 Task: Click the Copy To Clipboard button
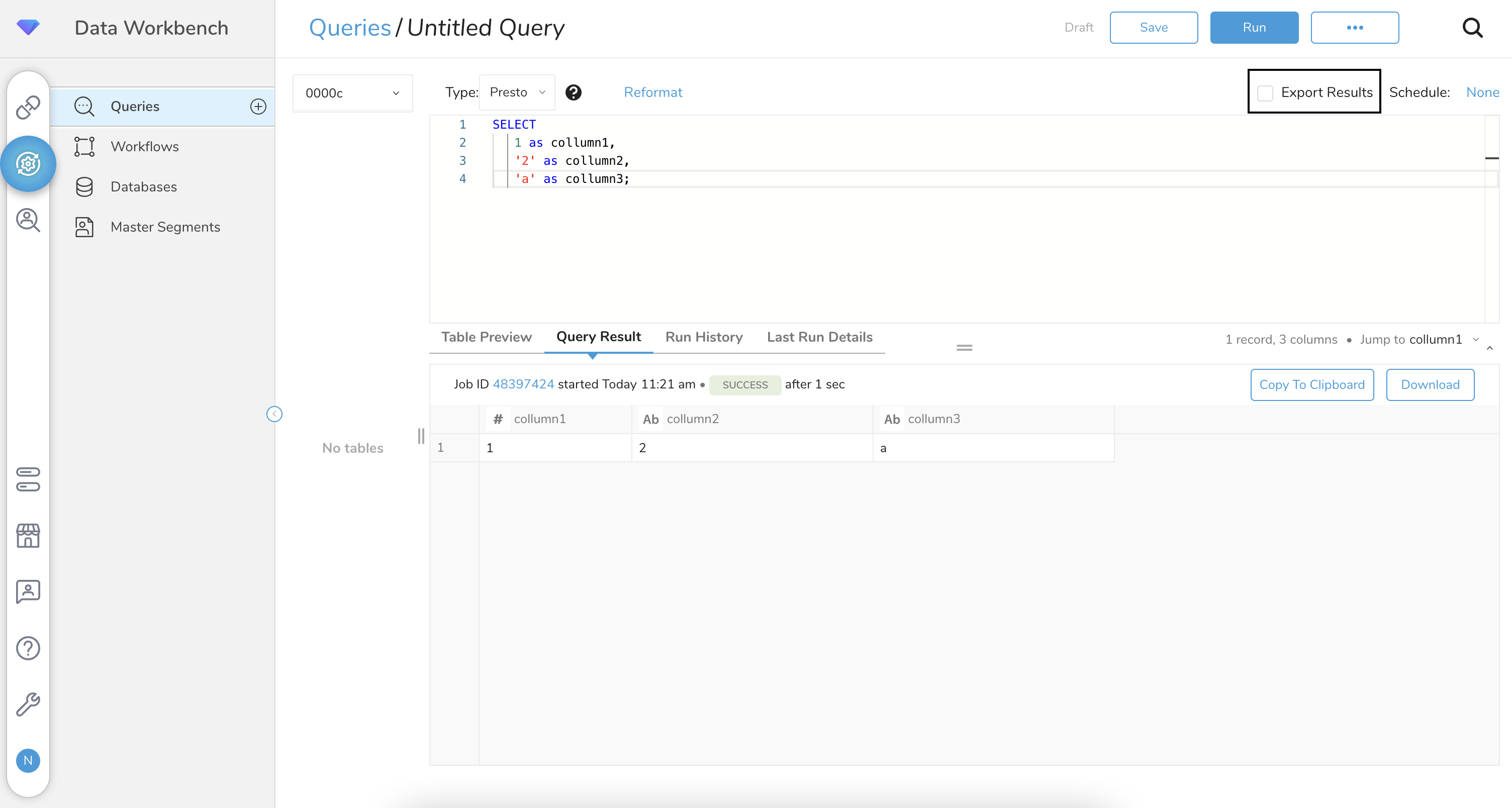coord(1311,384)
